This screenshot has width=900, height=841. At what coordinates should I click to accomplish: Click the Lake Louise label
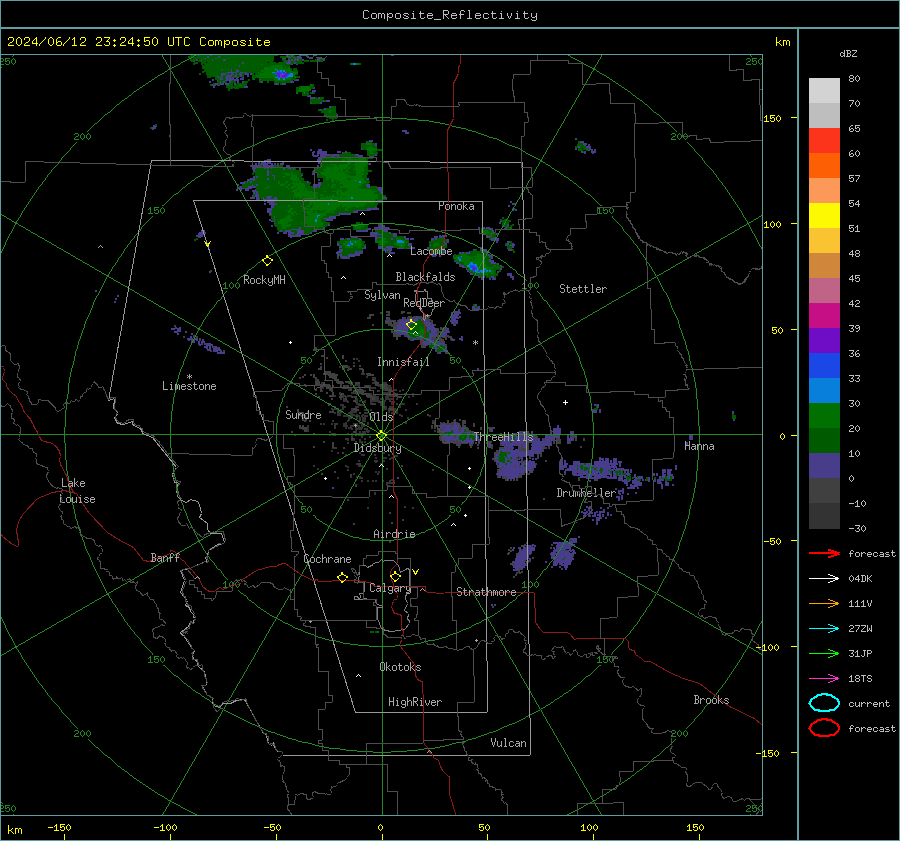coord(77,491)
